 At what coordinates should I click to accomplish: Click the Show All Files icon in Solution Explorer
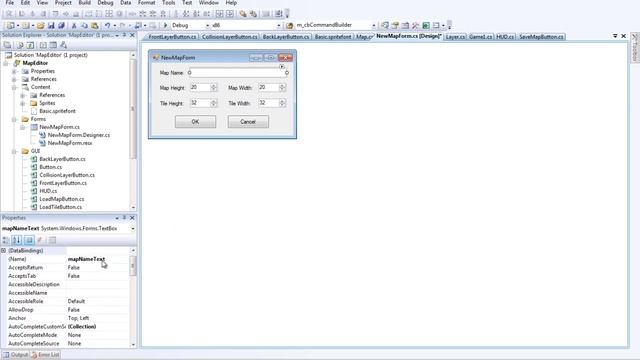20,45
